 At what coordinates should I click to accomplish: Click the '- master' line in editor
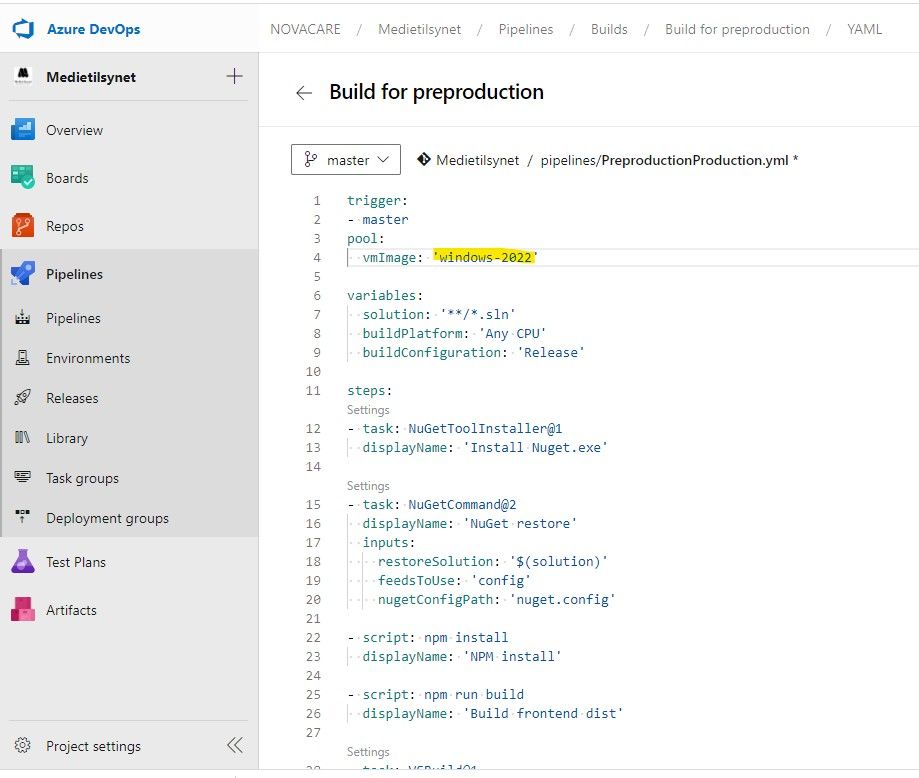pos(377,219)
